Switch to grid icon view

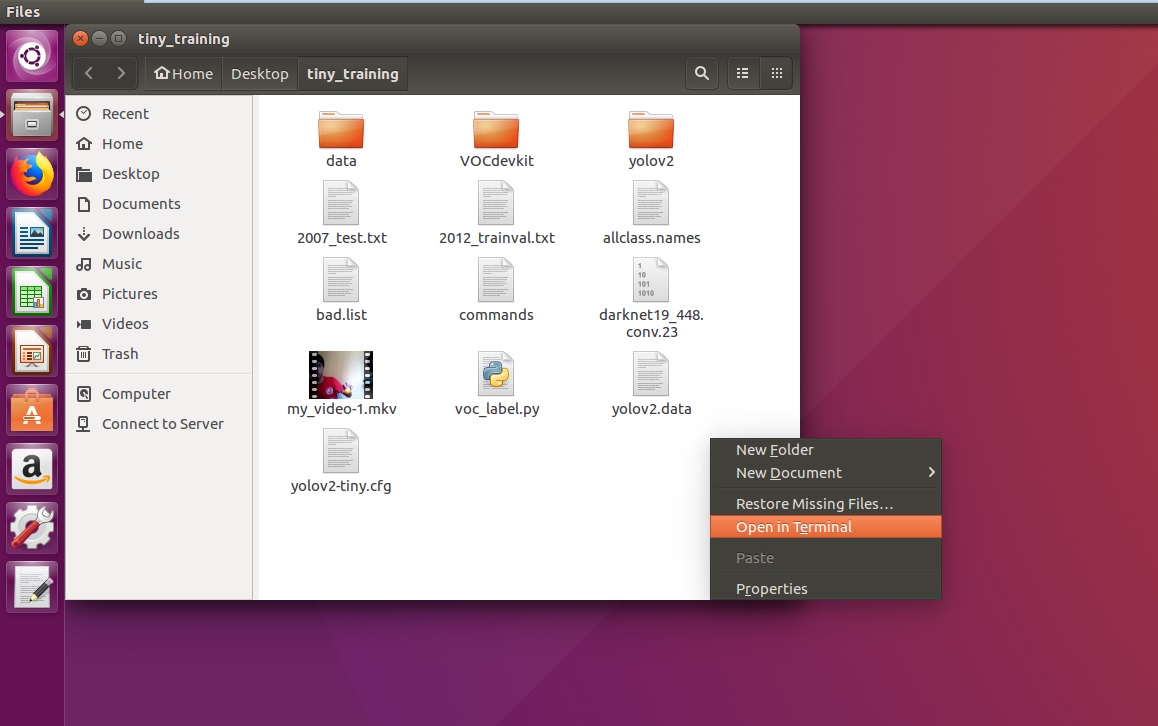click(776, 73)
